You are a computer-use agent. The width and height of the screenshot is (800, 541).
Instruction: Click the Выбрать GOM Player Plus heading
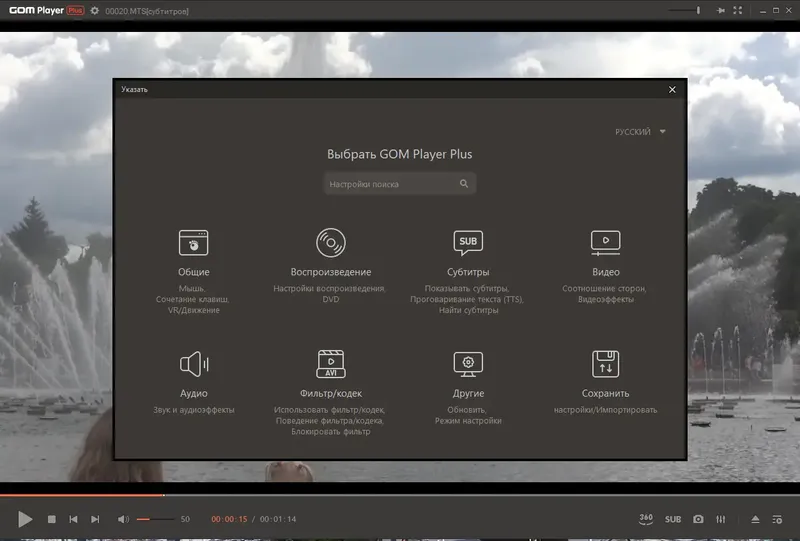(x=399, y=154)
